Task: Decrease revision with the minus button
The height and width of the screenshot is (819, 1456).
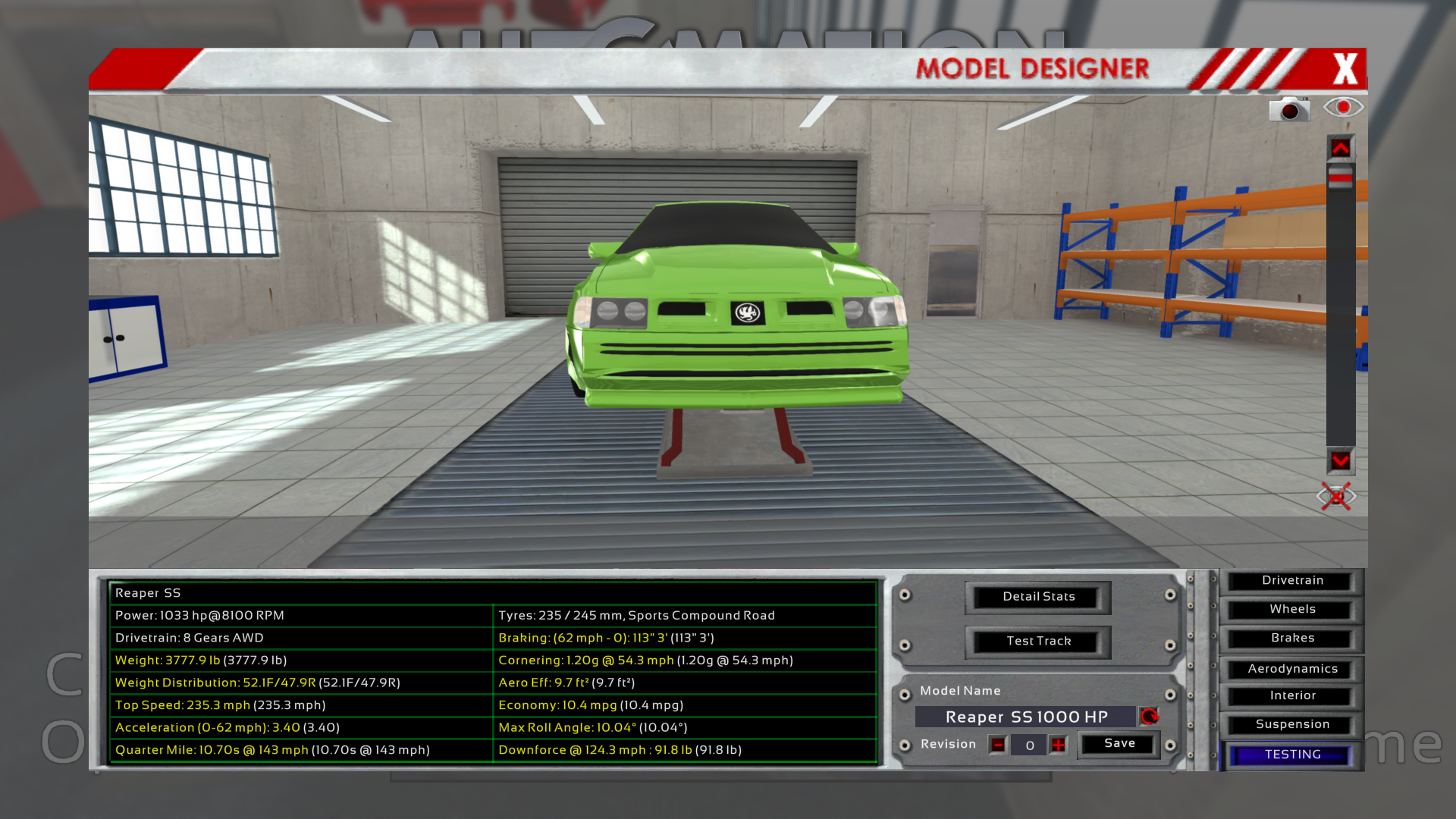Action: coord(998,745)
